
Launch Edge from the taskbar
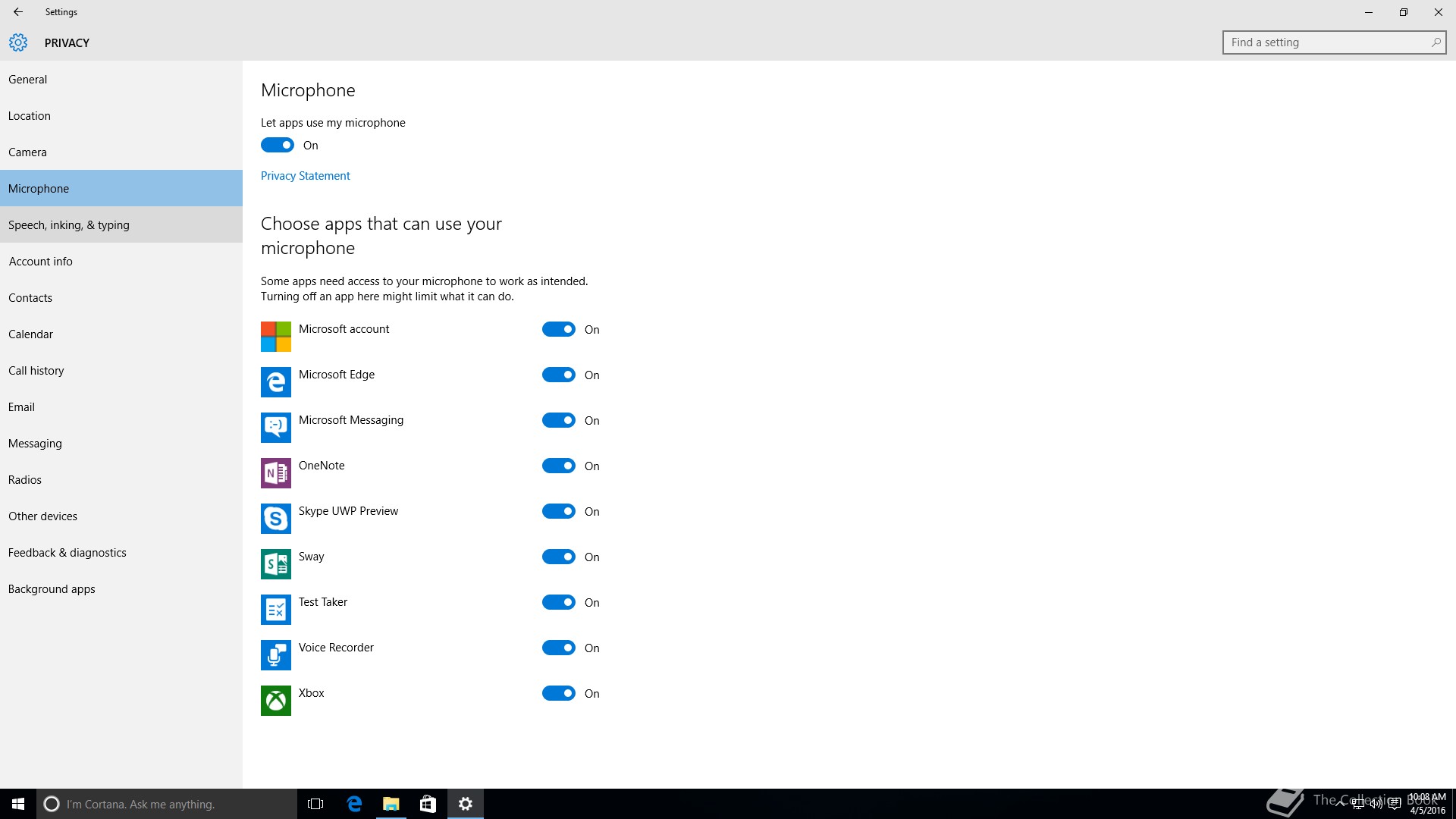pos(354,804)
